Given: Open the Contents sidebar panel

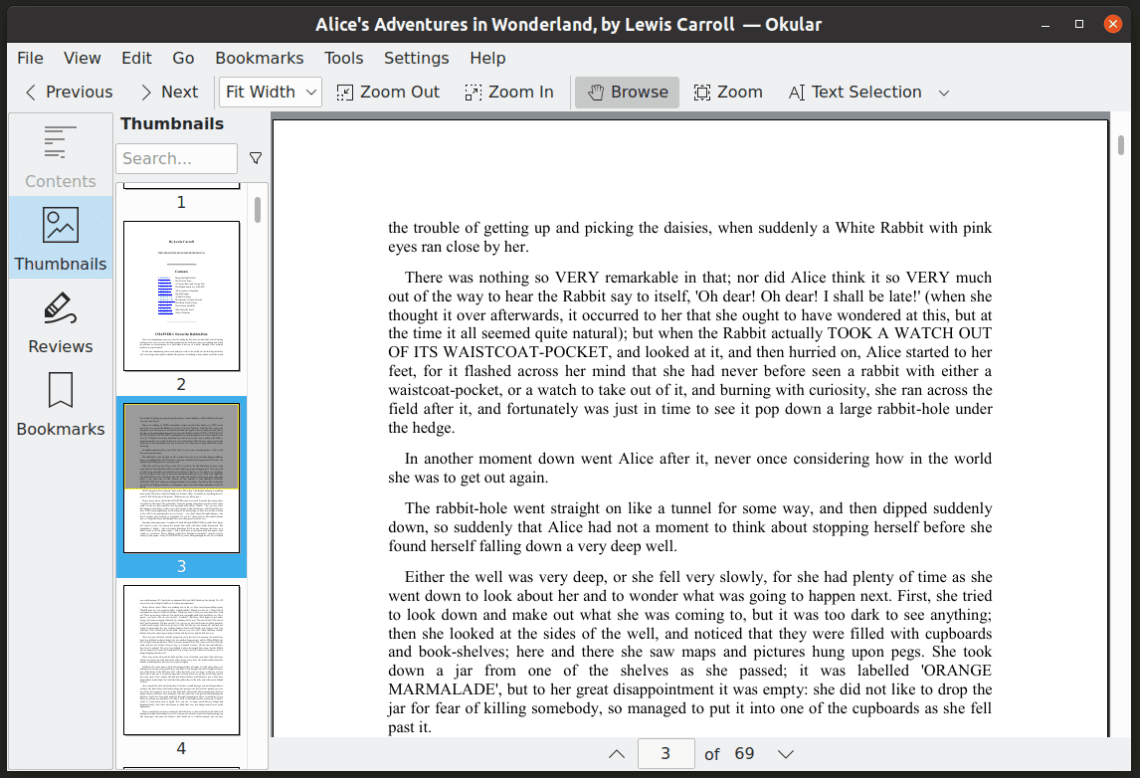Looking at the screenshot, I should [60, 155].
